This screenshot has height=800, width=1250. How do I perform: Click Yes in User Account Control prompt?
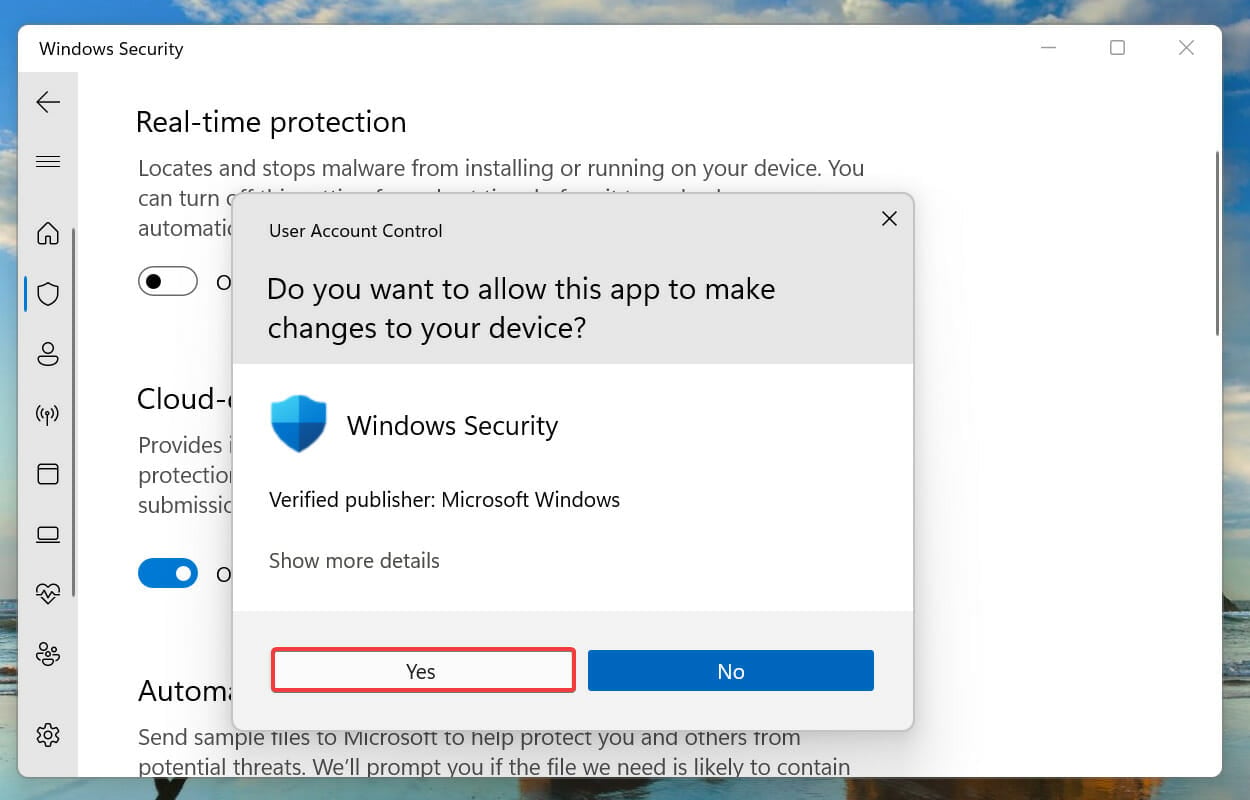[x=423, y=670]
